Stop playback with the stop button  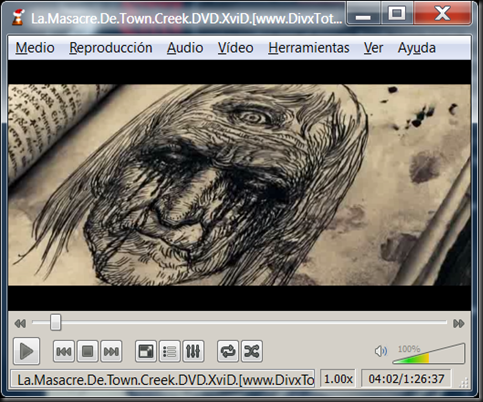pos(87,351)
